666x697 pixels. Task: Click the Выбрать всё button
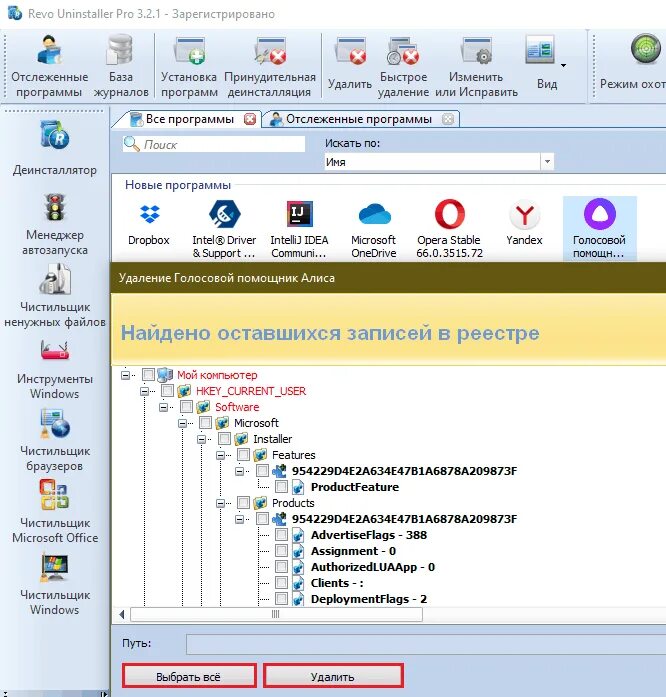point(189,676)
